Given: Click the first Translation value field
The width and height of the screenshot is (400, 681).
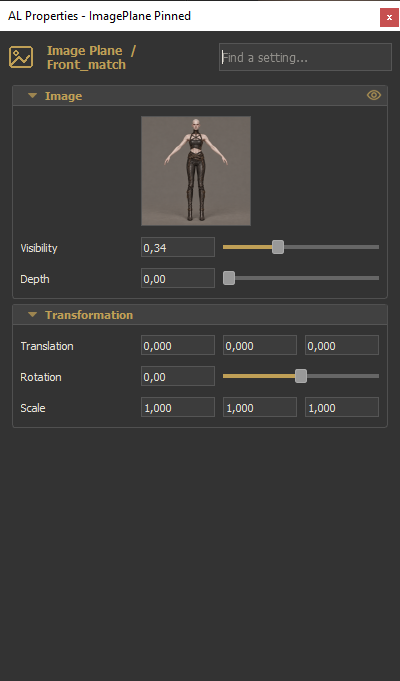Looking at the screenshot, I should coord(178,345).
